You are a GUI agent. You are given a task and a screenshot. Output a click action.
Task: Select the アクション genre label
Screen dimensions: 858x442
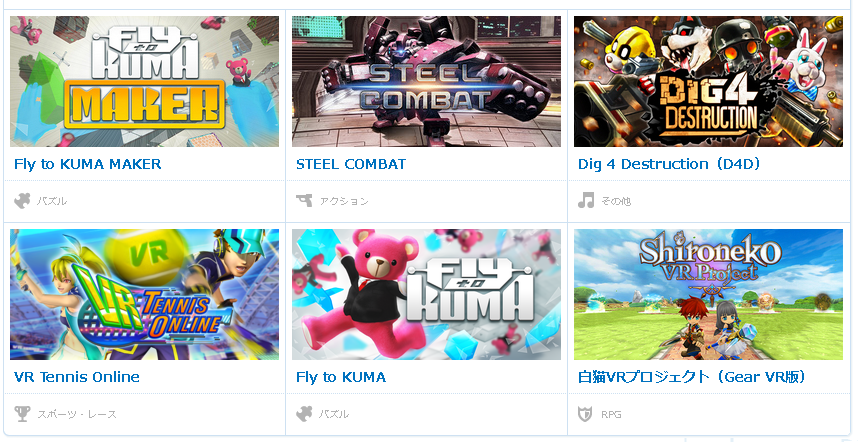tap(344, 201)
